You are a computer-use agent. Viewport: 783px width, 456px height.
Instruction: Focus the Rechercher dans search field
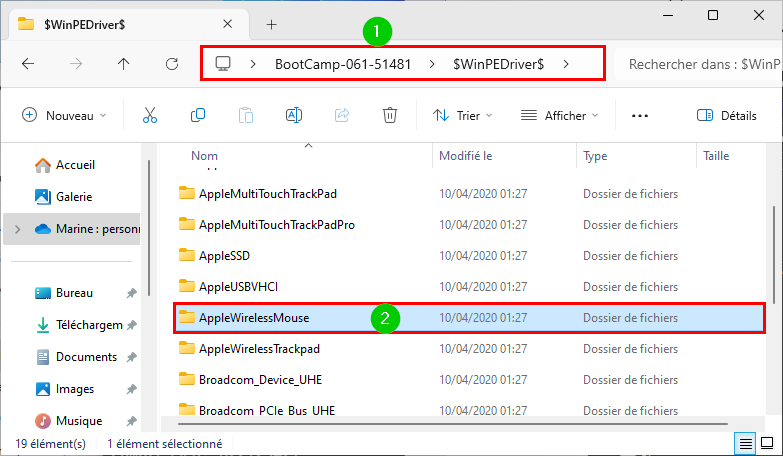pyautogui.click(x=698, y=64)
